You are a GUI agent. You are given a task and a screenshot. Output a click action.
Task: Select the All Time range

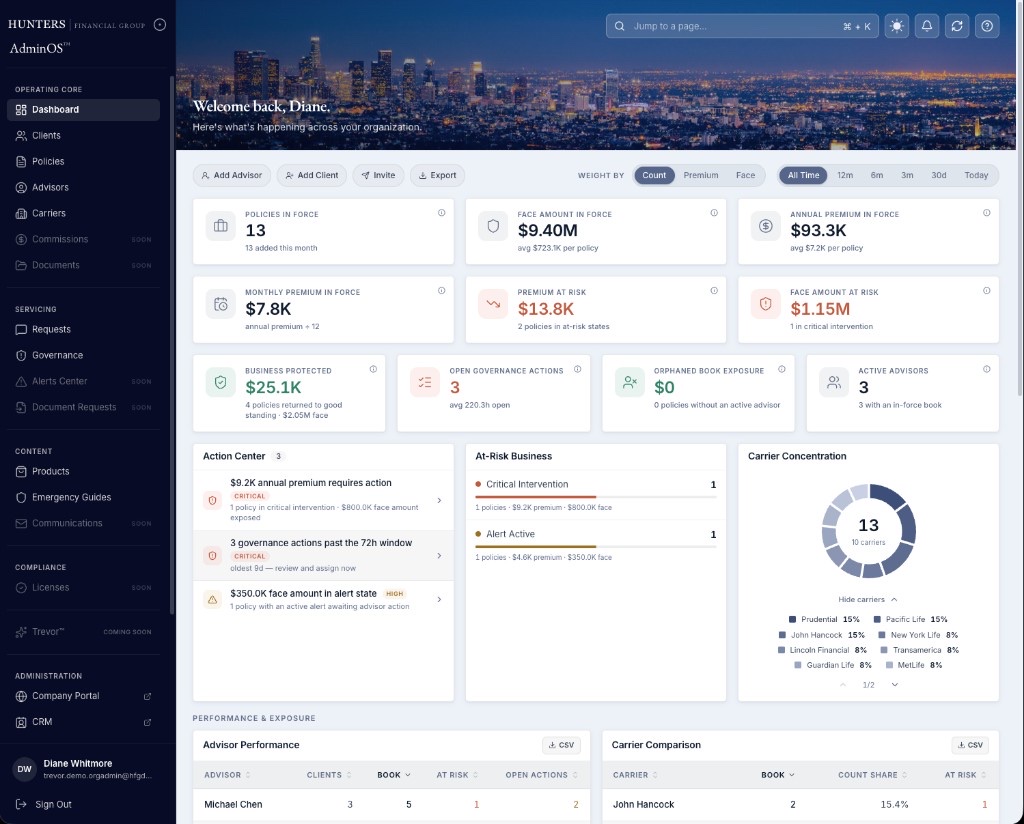[x=803, y=175]
